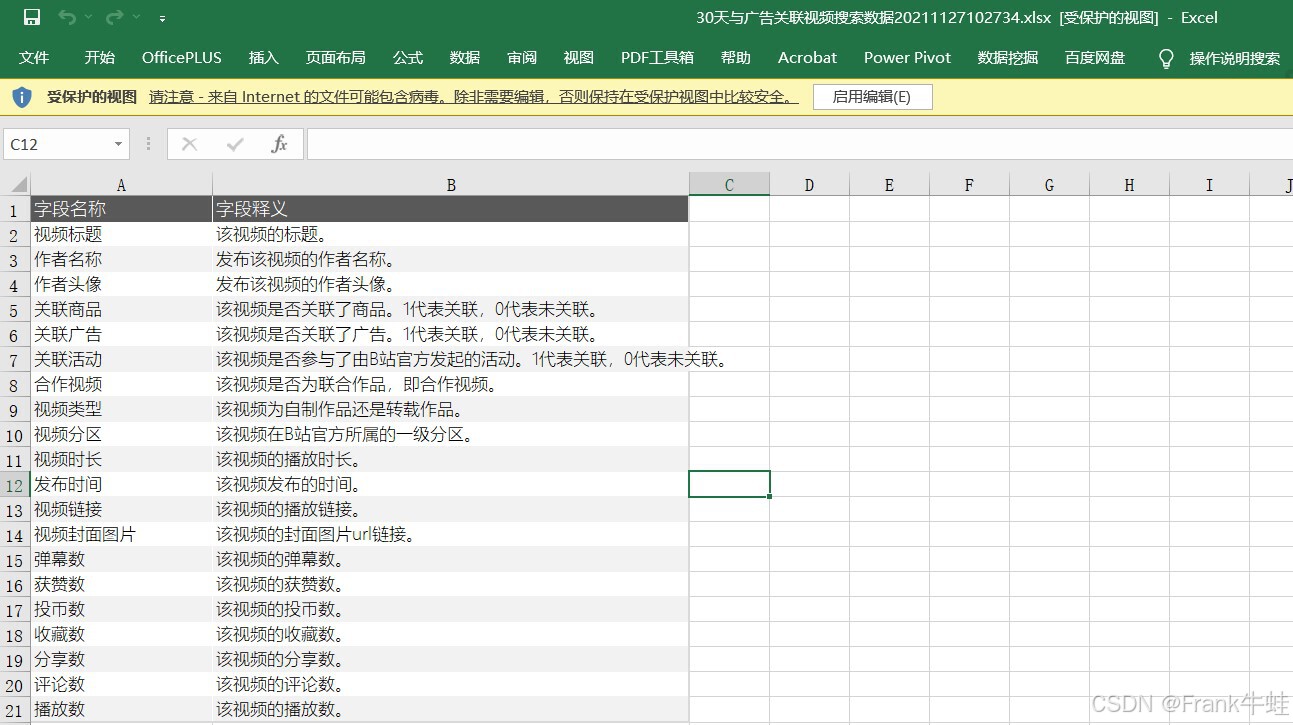Click the Undo arrow icon

[67, 17]
